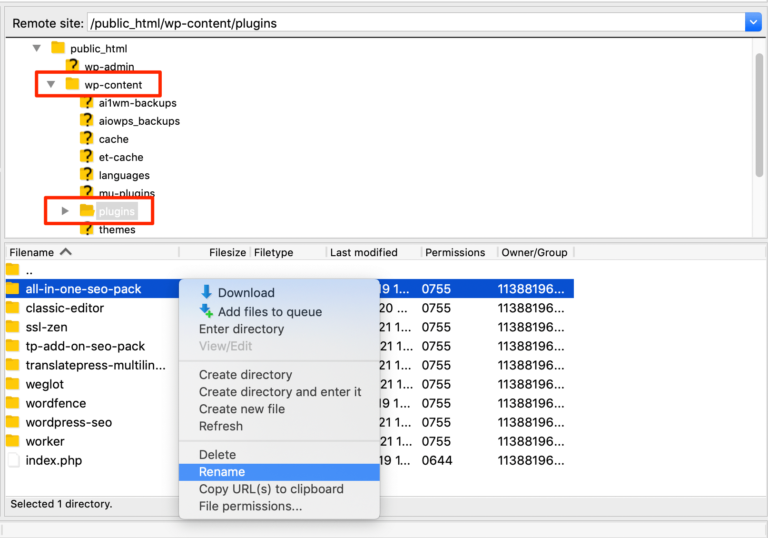
Task: Choose Create directory and enter it
Action: click(x=279, y=391)
